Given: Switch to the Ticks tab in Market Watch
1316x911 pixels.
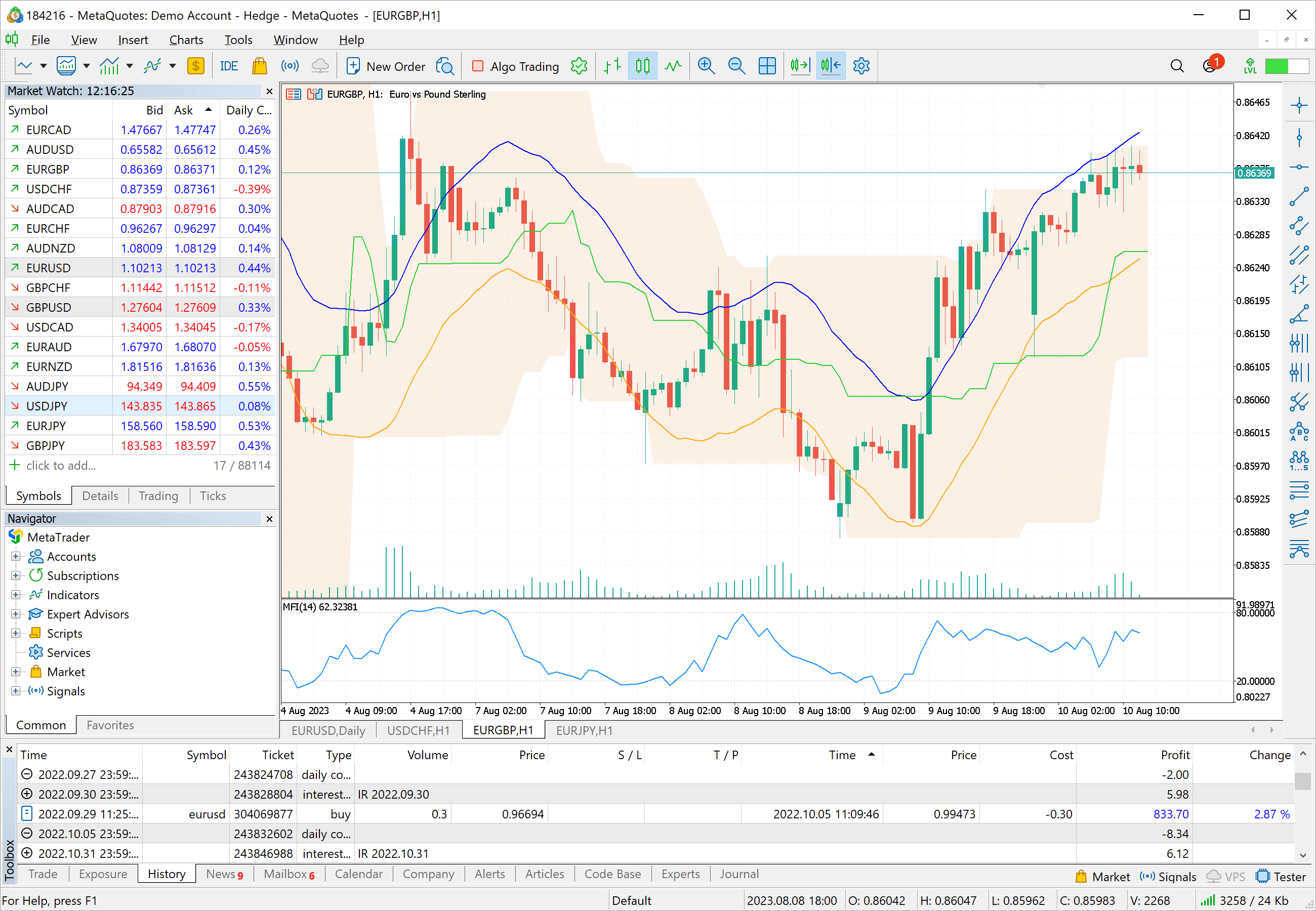Looking at the screenshot, I should click(213, 496).
